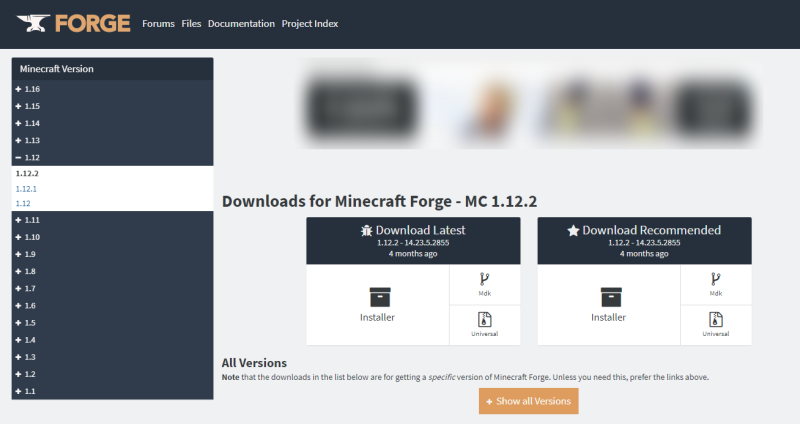This screenshot has width=800, height=424.
Task: Download the Latest Installer box icon
Action: [380, 297]
